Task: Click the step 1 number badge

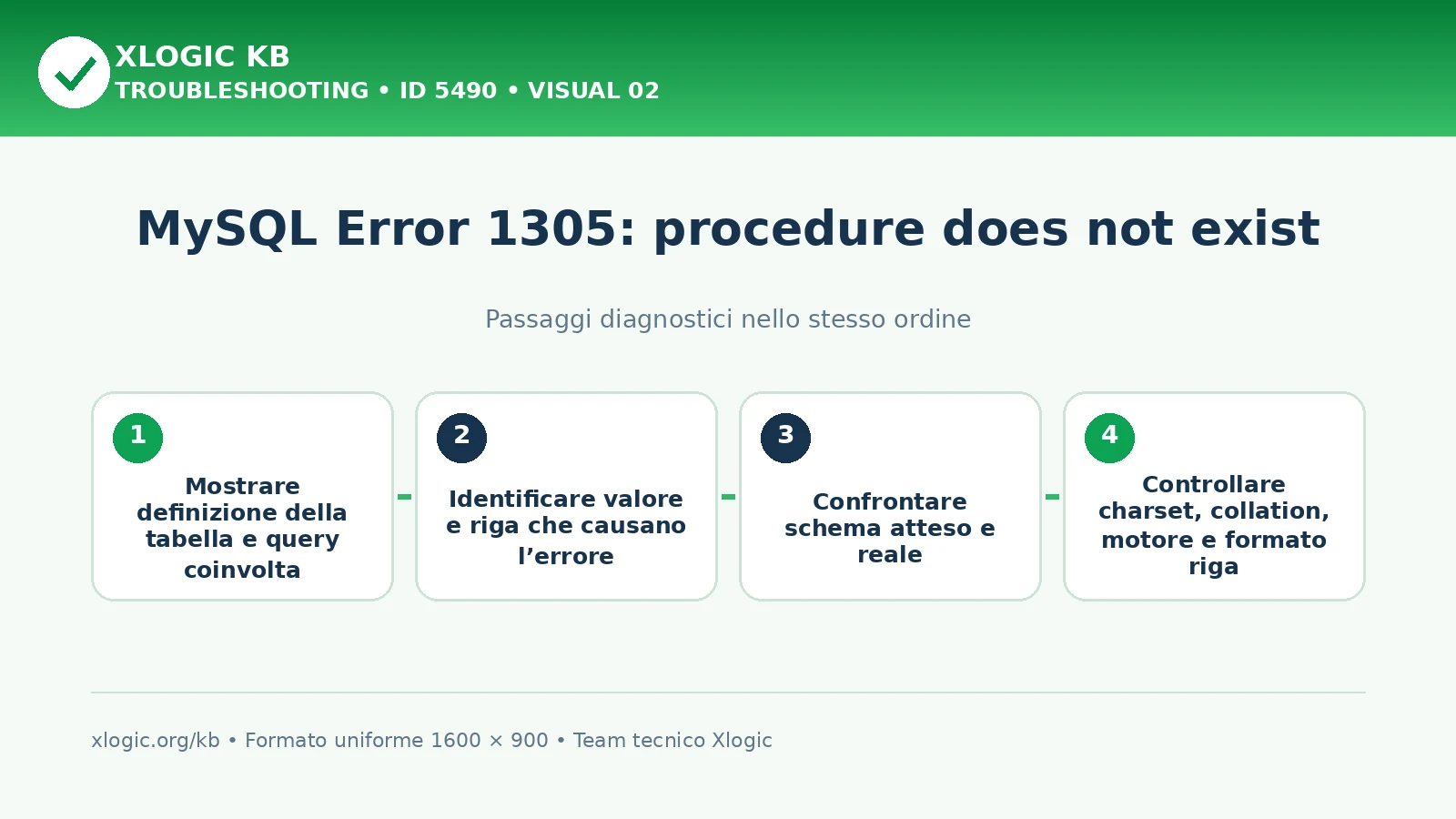Action: [x=137, y=438]
